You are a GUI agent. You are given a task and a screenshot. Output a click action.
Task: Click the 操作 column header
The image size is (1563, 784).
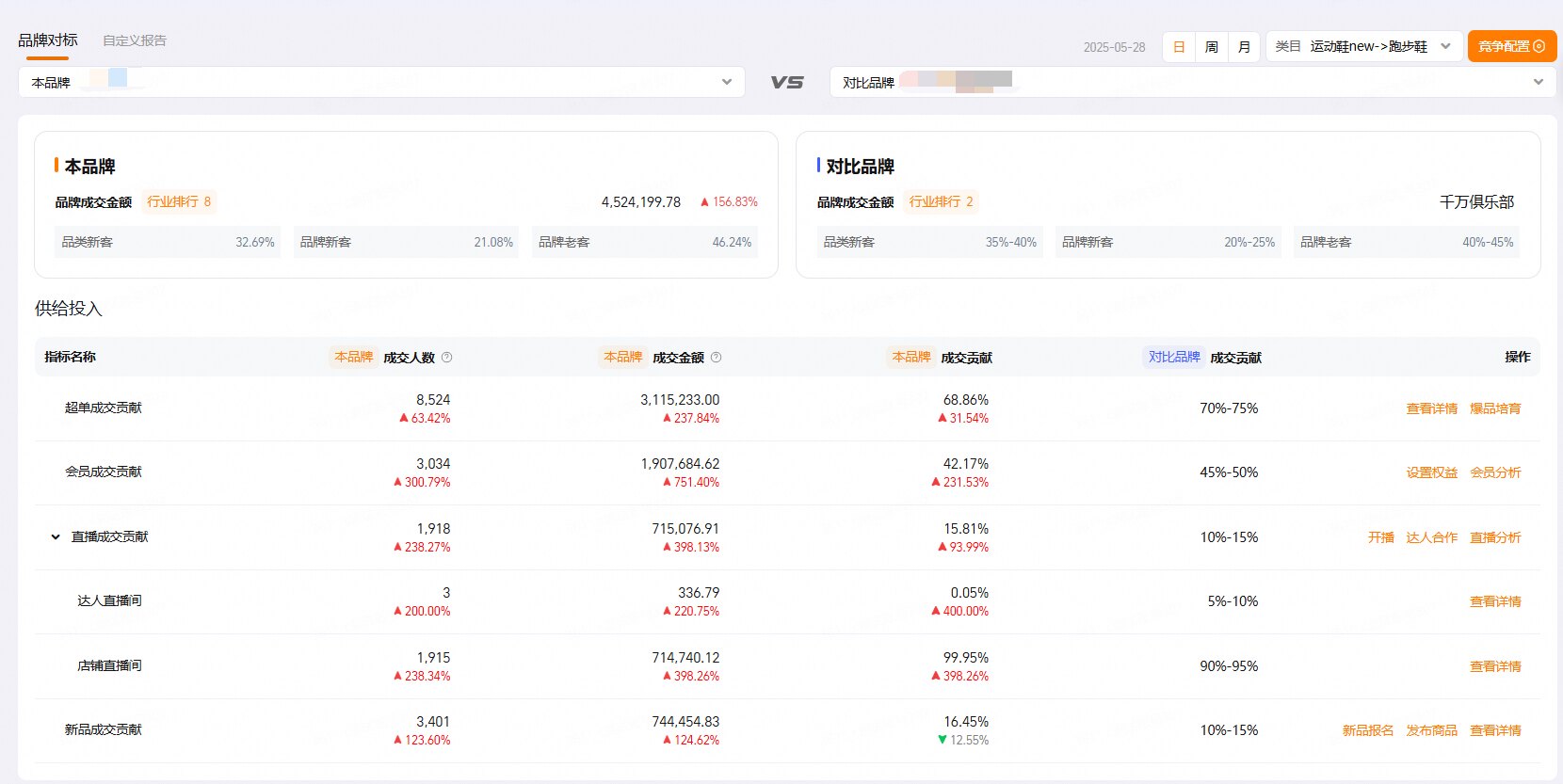pos(1518,357)
